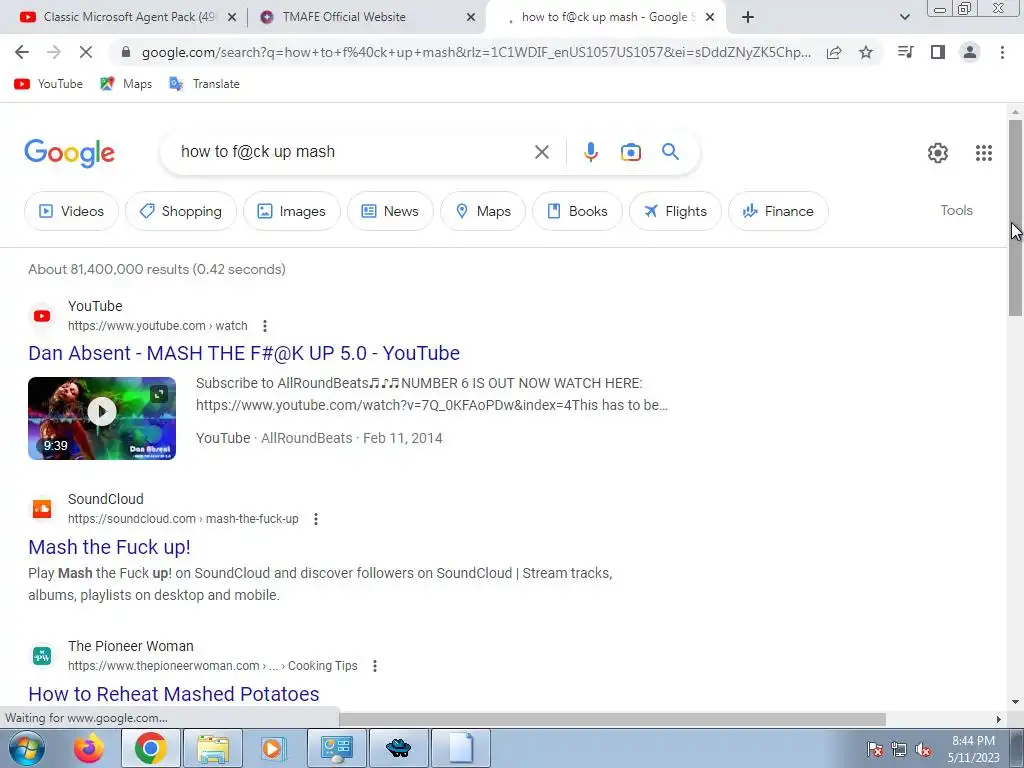Open more options for YouTube result
Viewport: 1024px width, 768px height.
(x=264, y=326)
